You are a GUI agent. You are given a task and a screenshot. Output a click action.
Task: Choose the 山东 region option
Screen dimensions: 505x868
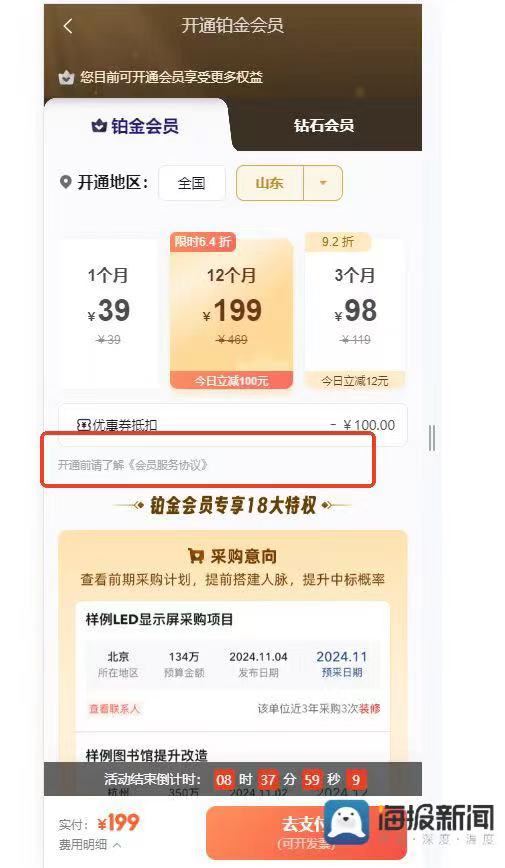pos(270,183)
